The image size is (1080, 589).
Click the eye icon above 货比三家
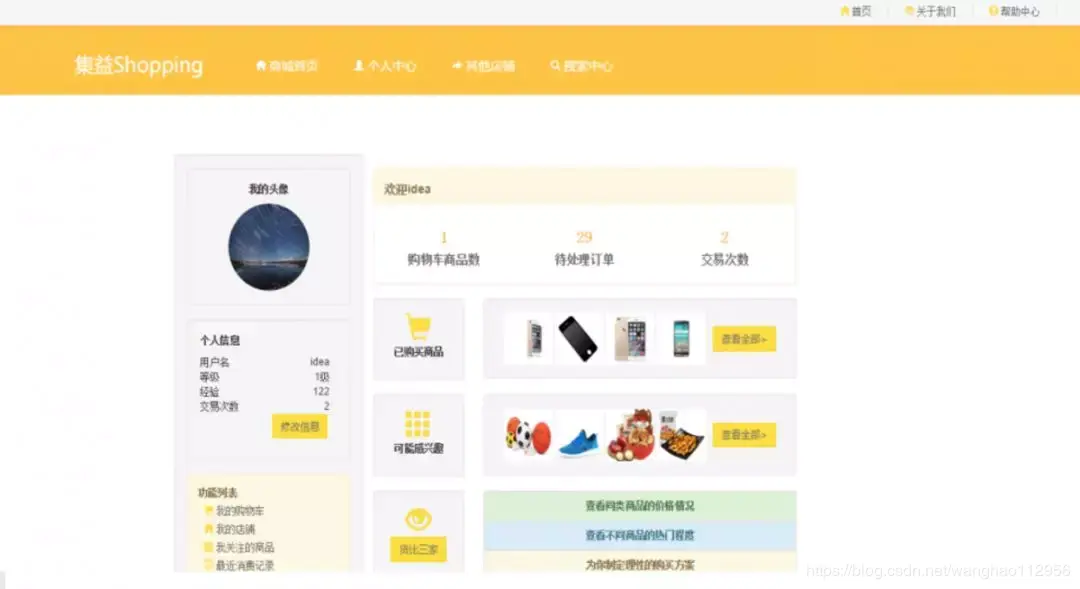(x=418, y=519)
